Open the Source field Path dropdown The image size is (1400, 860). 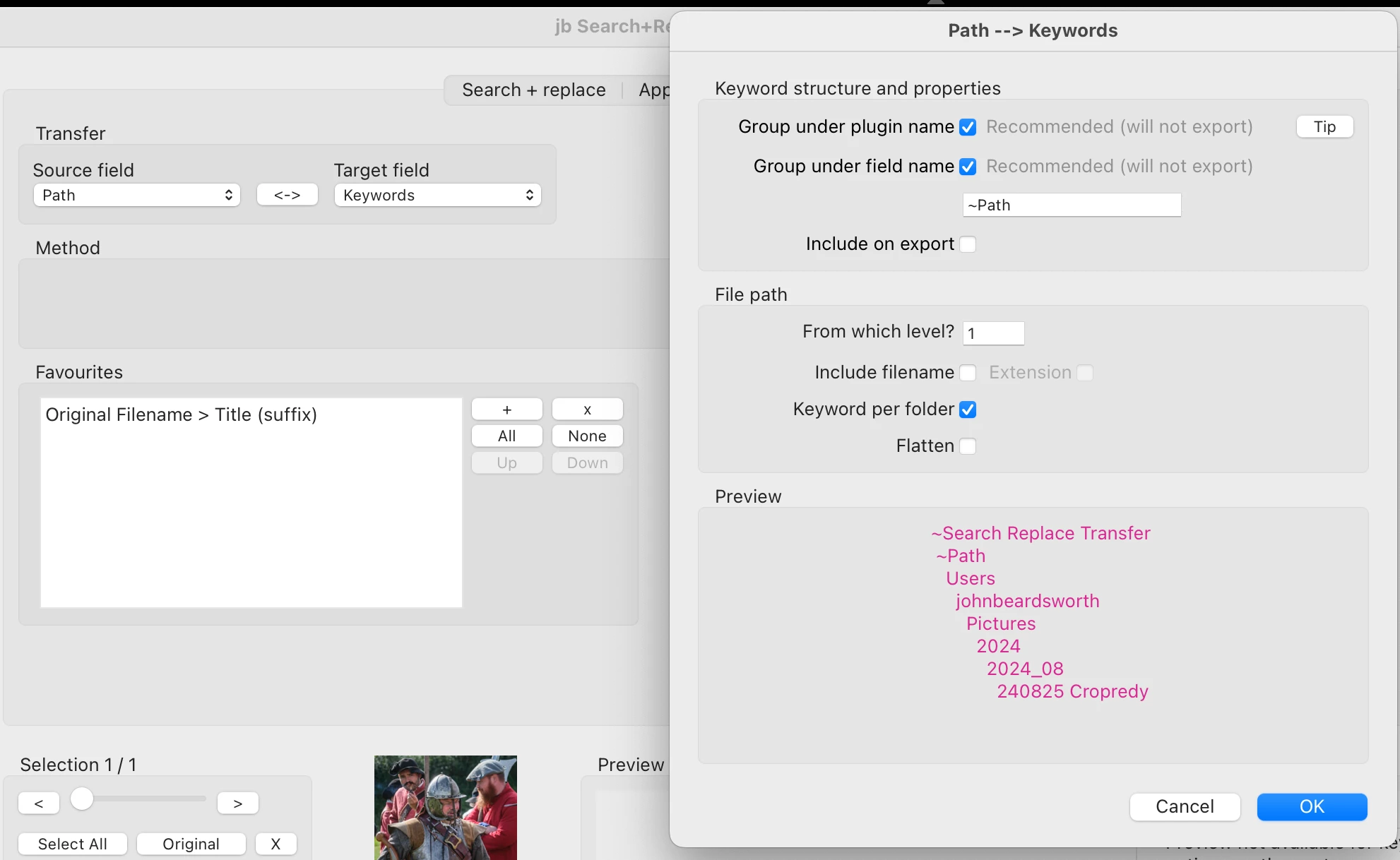136,195
